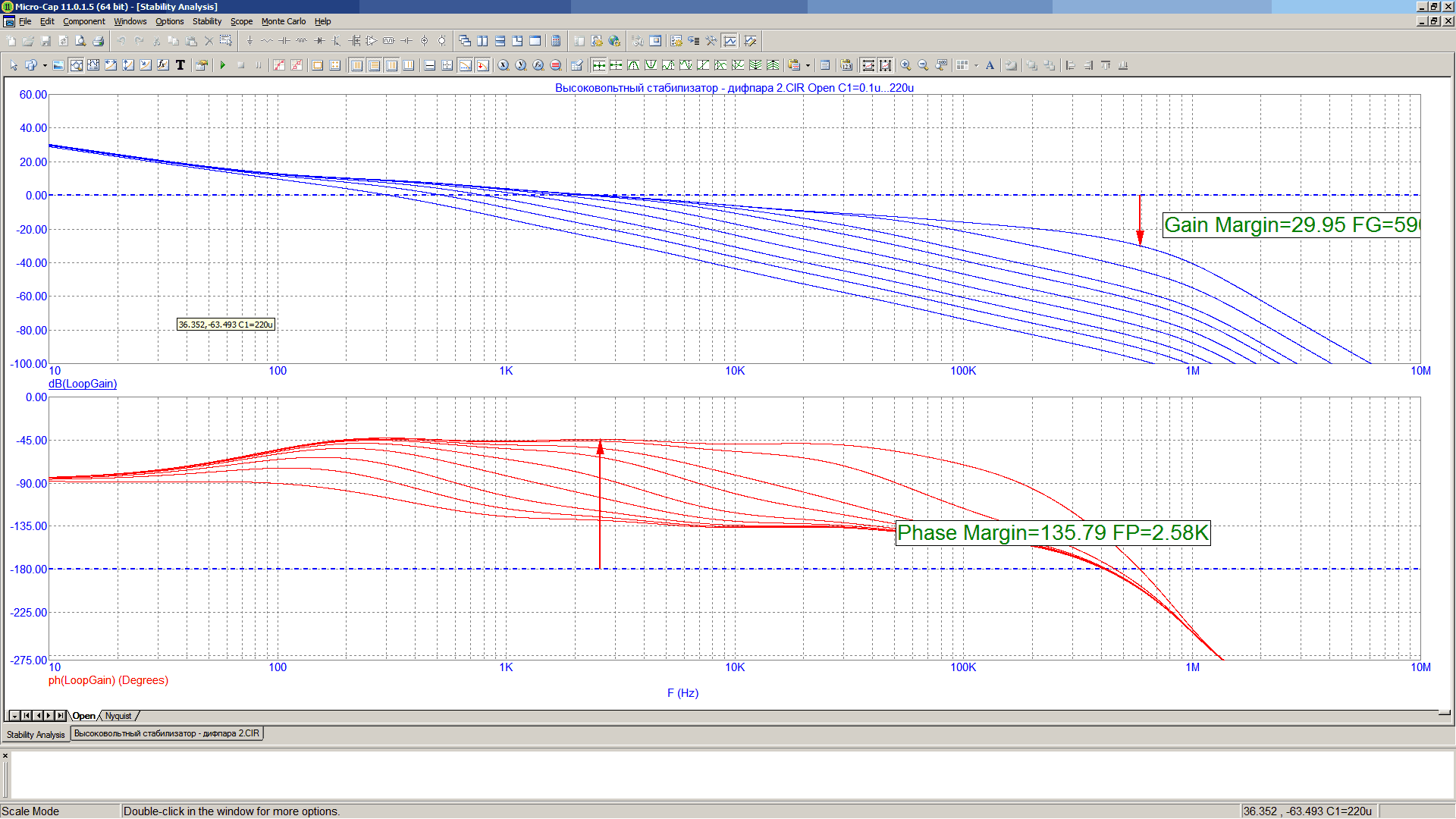Click the Zoom In magnifier icon
This screenshot has height=819, width=1456.
coord(905,65)
